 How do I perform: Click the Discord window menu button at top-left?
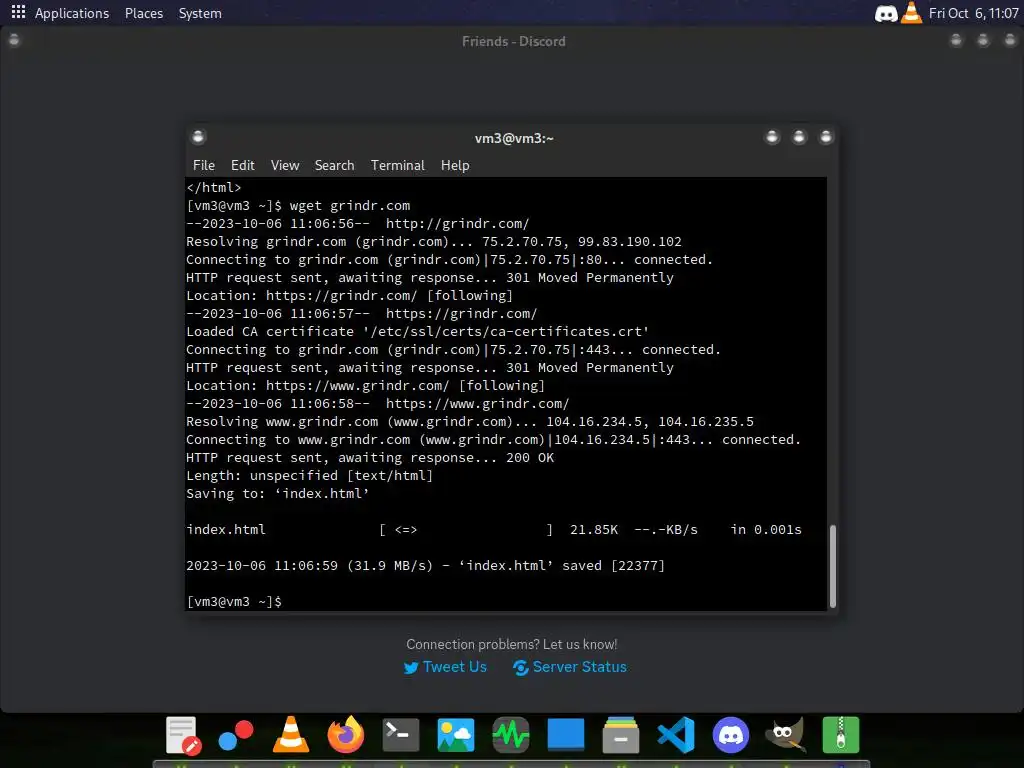tap(14, 40)
